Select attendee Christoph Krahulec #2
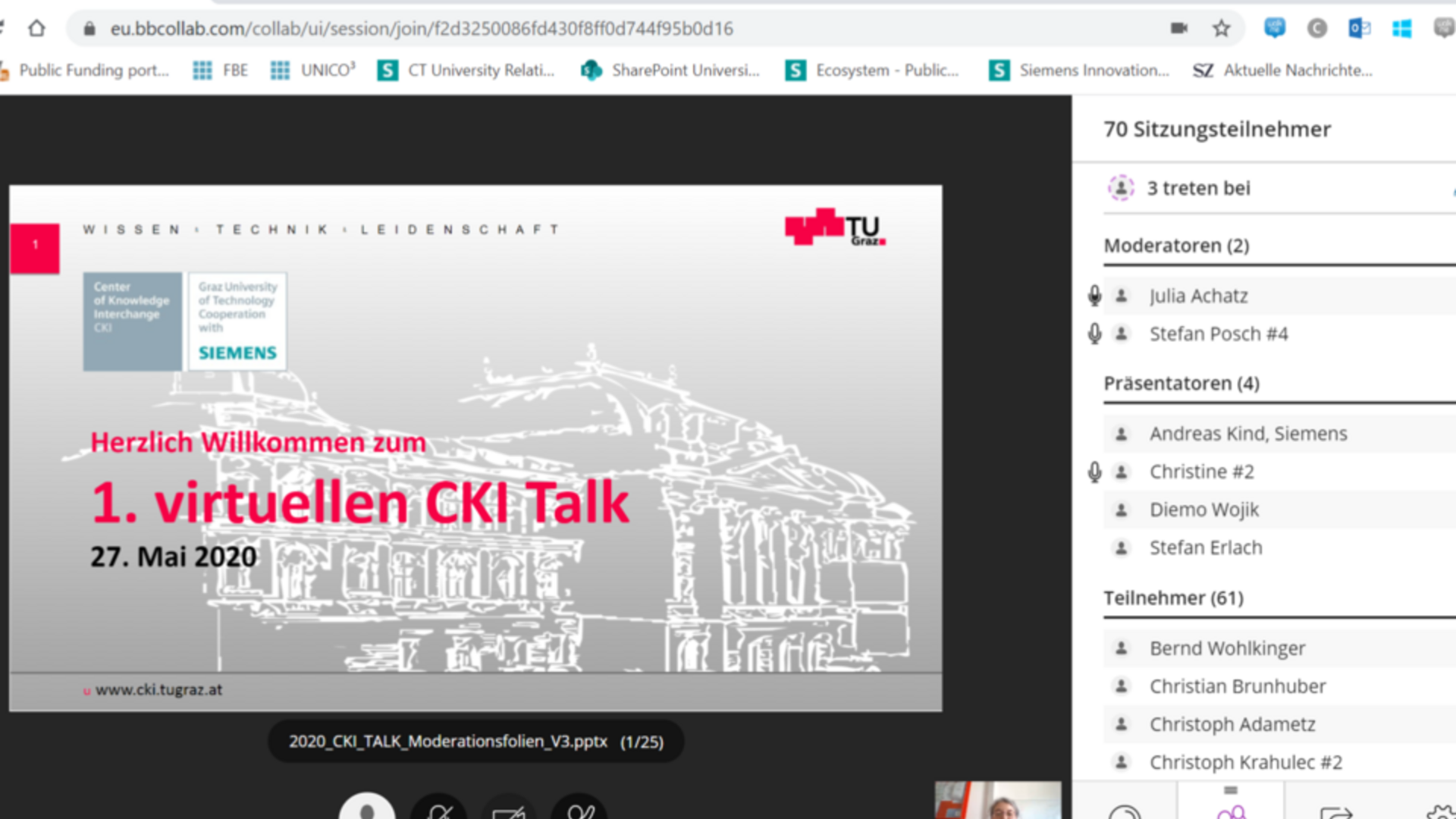Screen dimensions: 1456x819 point(1245,762)
